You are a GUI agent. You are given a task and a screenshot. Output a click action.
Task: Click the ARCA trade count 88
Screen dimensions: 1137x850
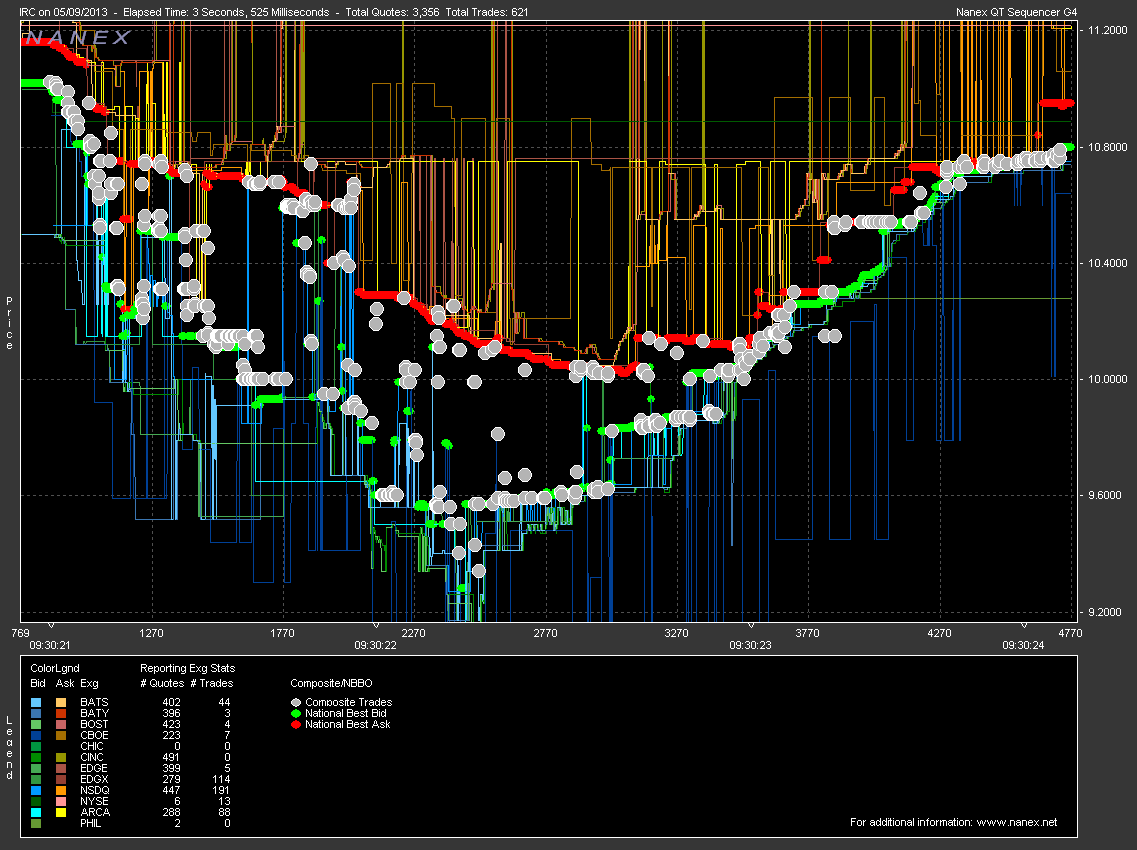223,812
